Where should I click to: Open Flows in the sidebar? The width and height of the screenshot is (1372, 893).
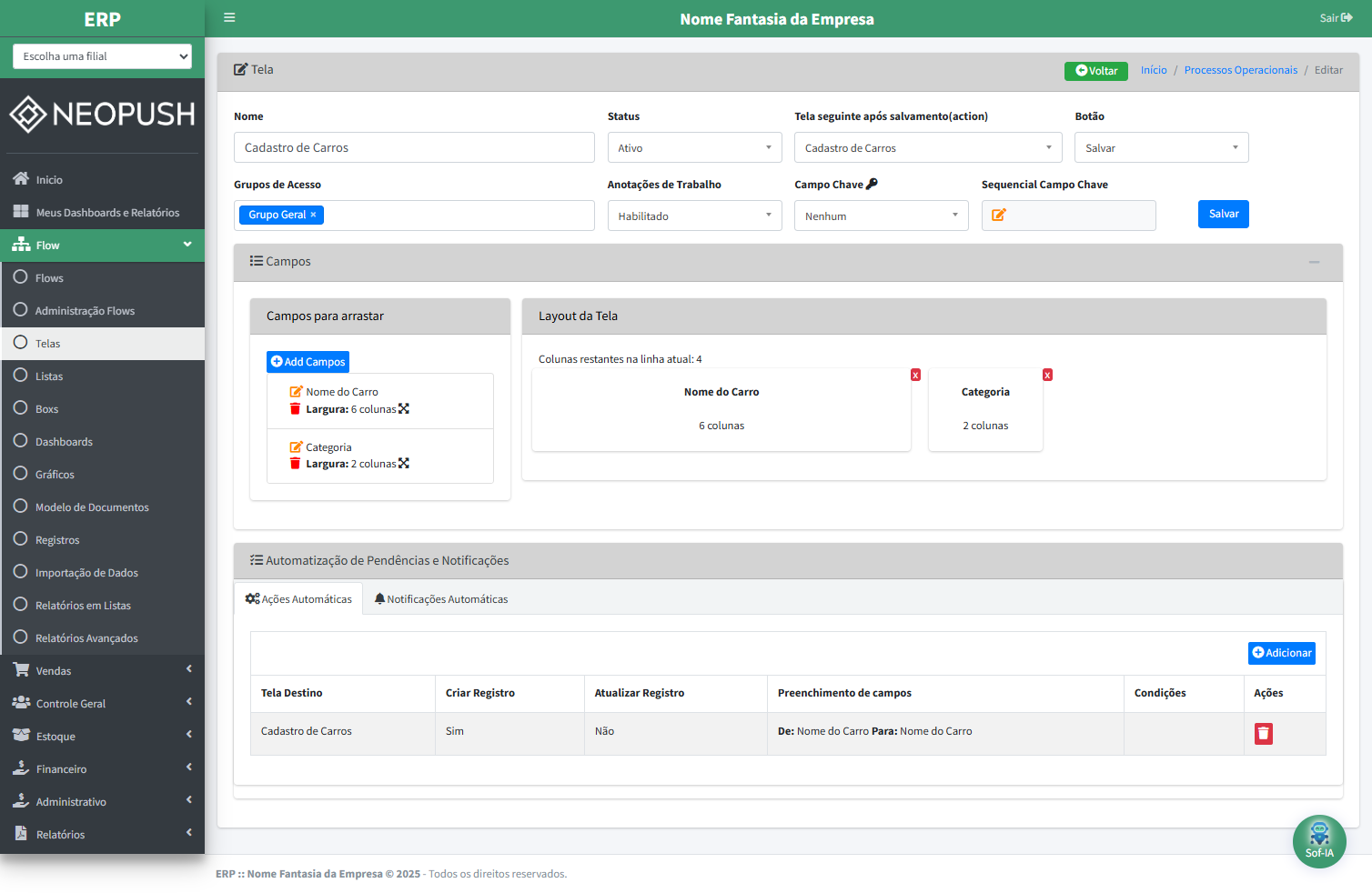point(102,278)
